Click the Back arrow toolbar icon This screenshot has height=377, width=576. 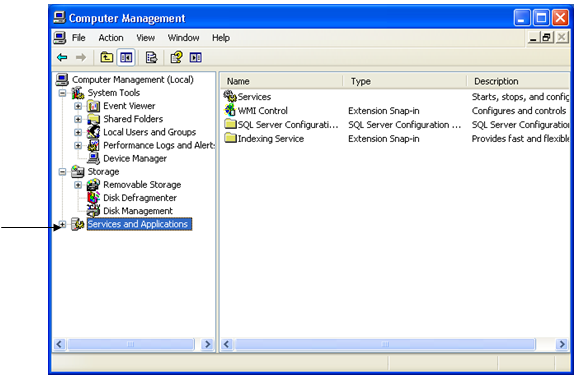(x=62, y=57)
